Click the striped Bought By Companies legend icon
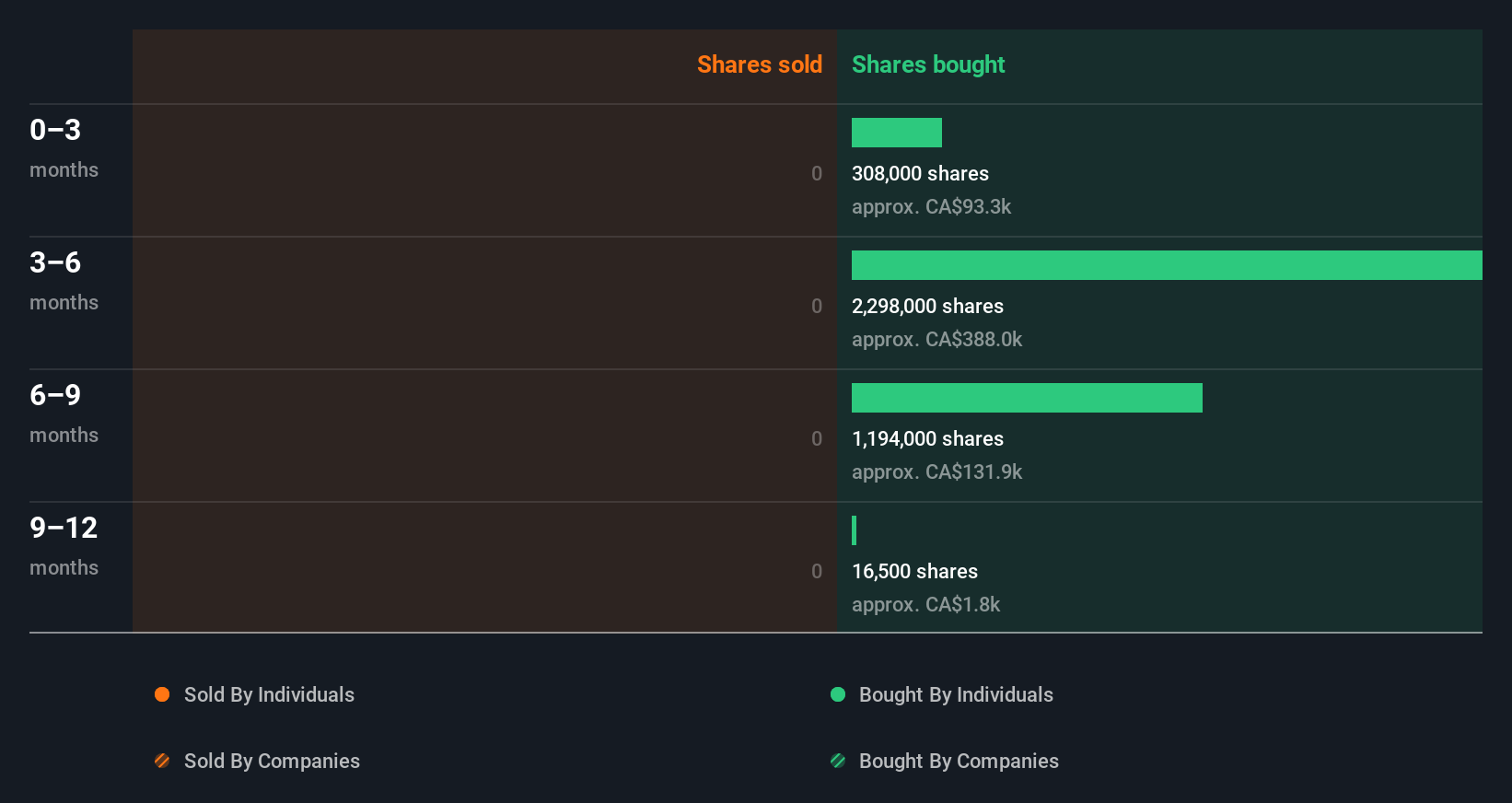Screen dimensions: 1512x803 tap(838, 761)
